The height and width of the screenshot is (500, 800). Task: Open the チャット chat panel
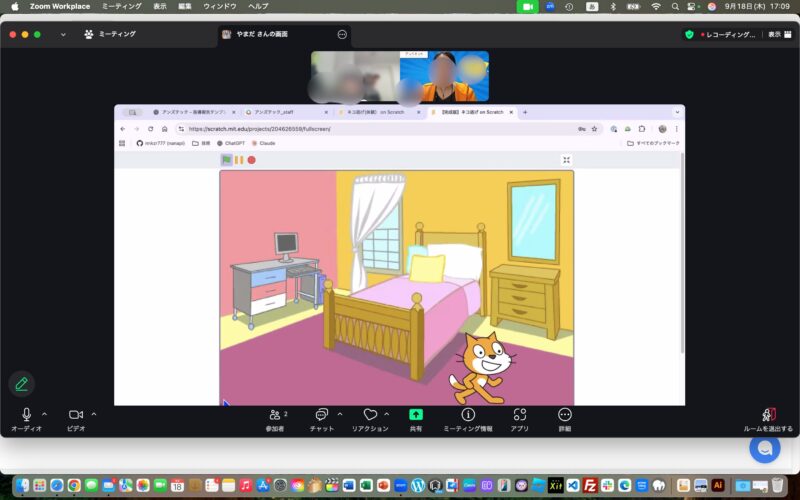[x=322, y=415]
